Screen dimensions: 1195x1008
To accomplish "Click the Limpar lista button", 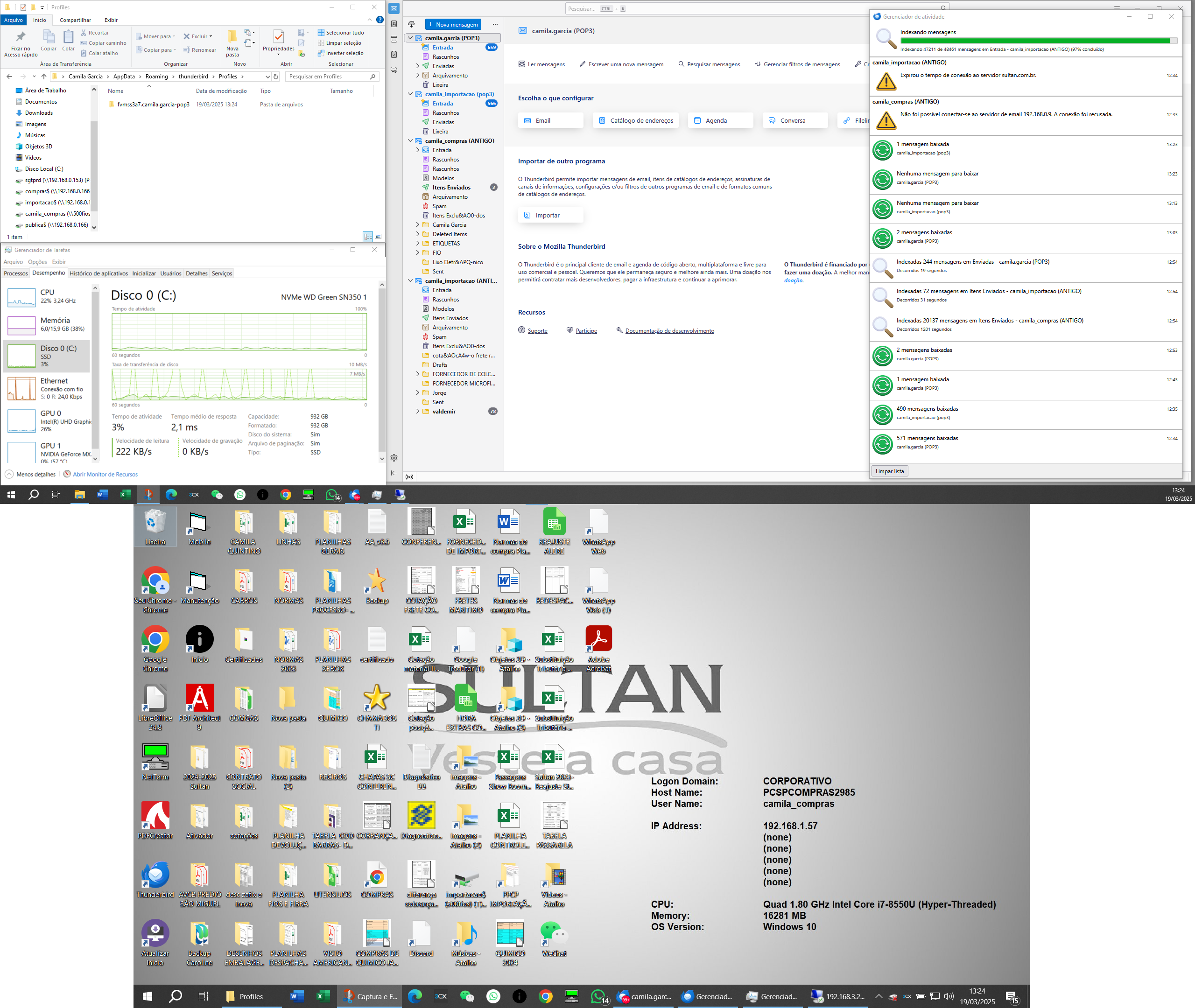I will (889, 471).
